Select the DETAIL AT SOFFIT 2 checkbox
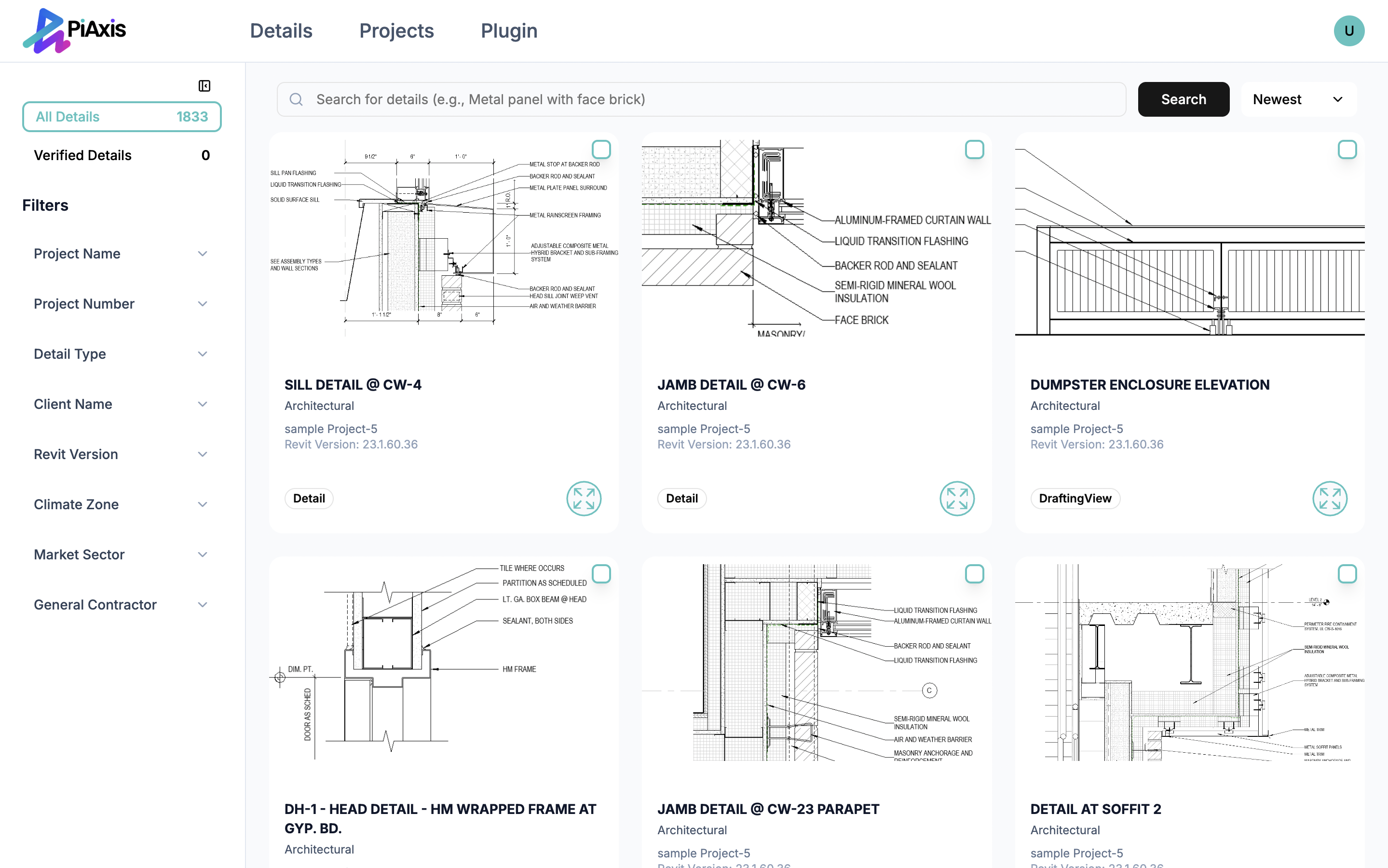 coord(1347,573)
